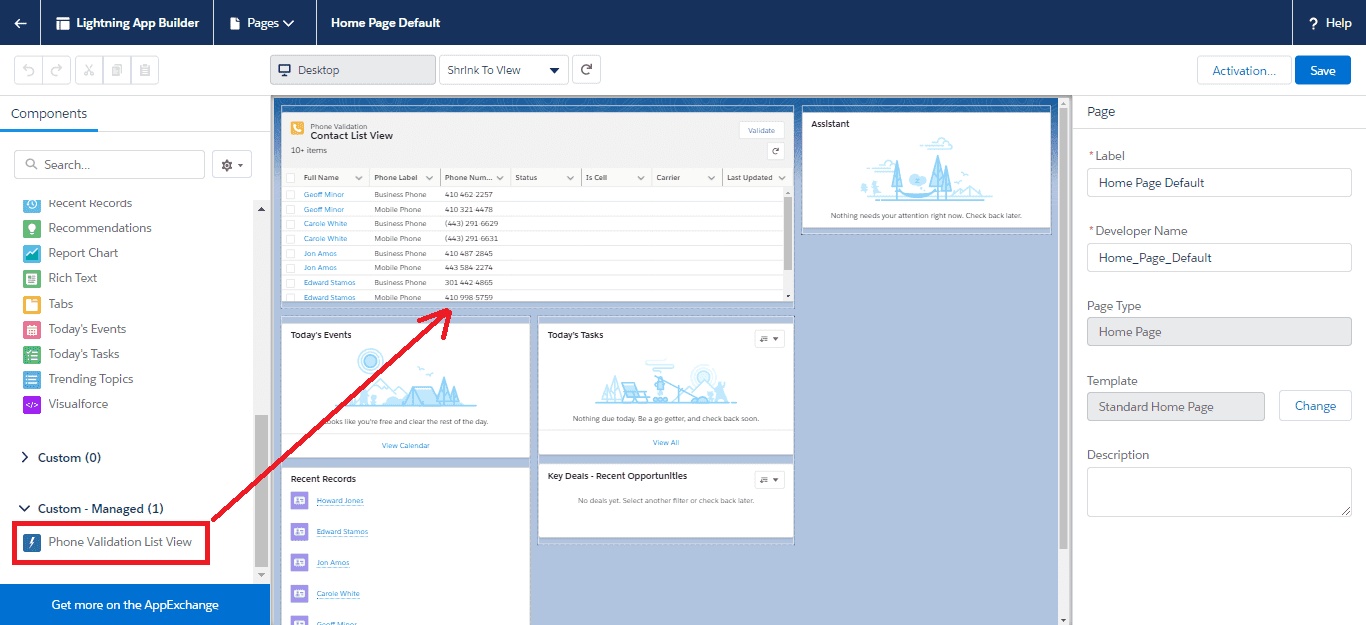Click the Activation button
Viewport: 1366px width, 625px height.
pos(1243,70)
